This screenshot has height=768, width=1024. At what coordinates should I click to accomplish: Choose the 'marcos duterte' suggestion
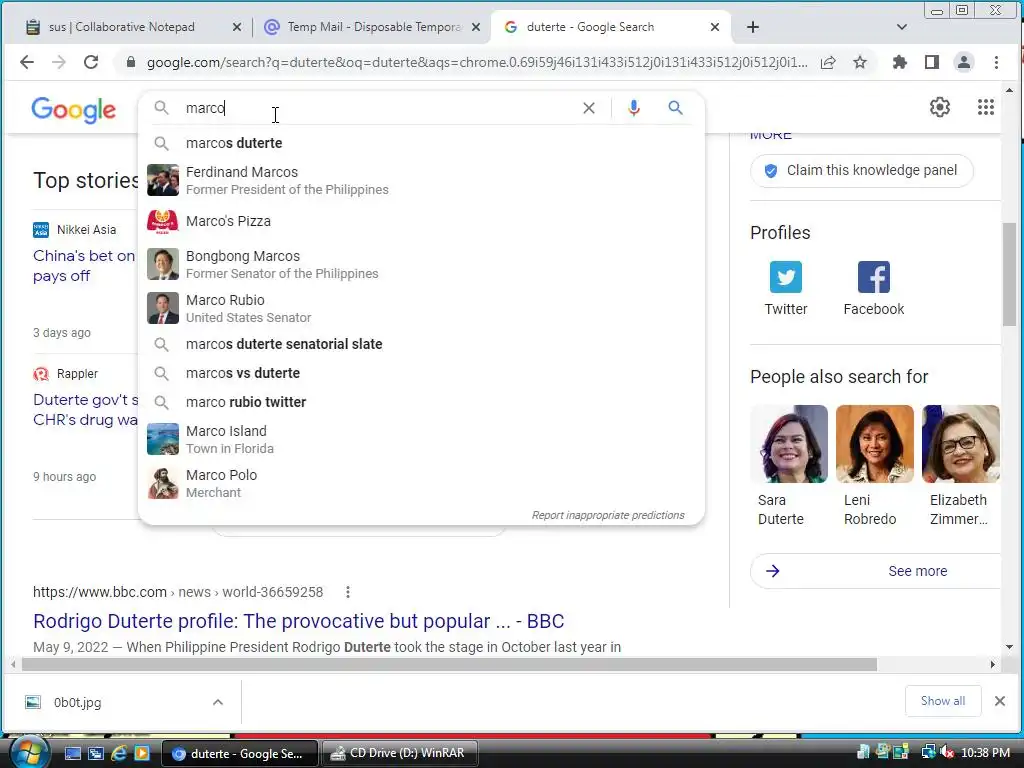pos(421,143)
